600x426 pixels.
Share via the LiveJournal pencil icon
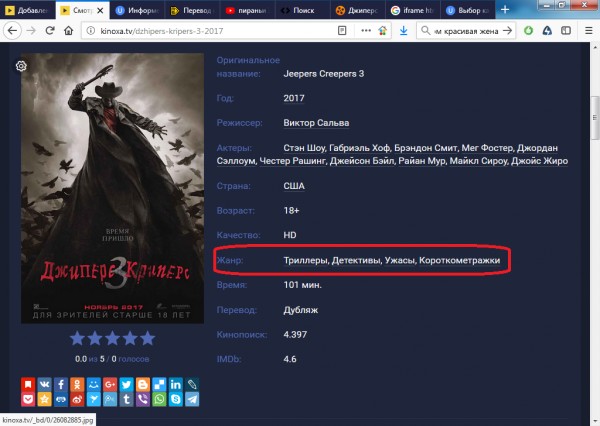coord(192,384)
